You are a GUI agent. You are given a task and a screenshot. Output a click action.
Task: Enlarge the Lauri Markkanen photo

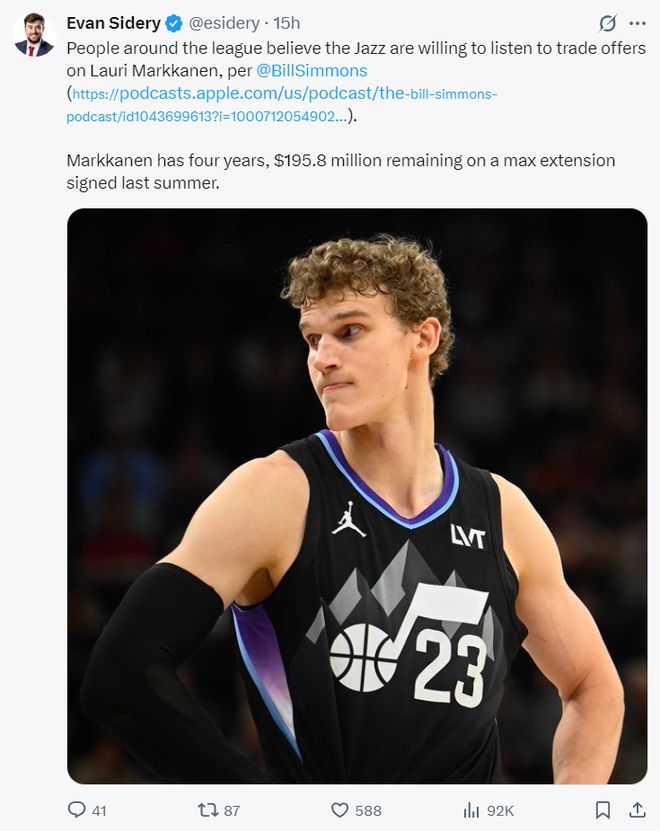(357, 495)
